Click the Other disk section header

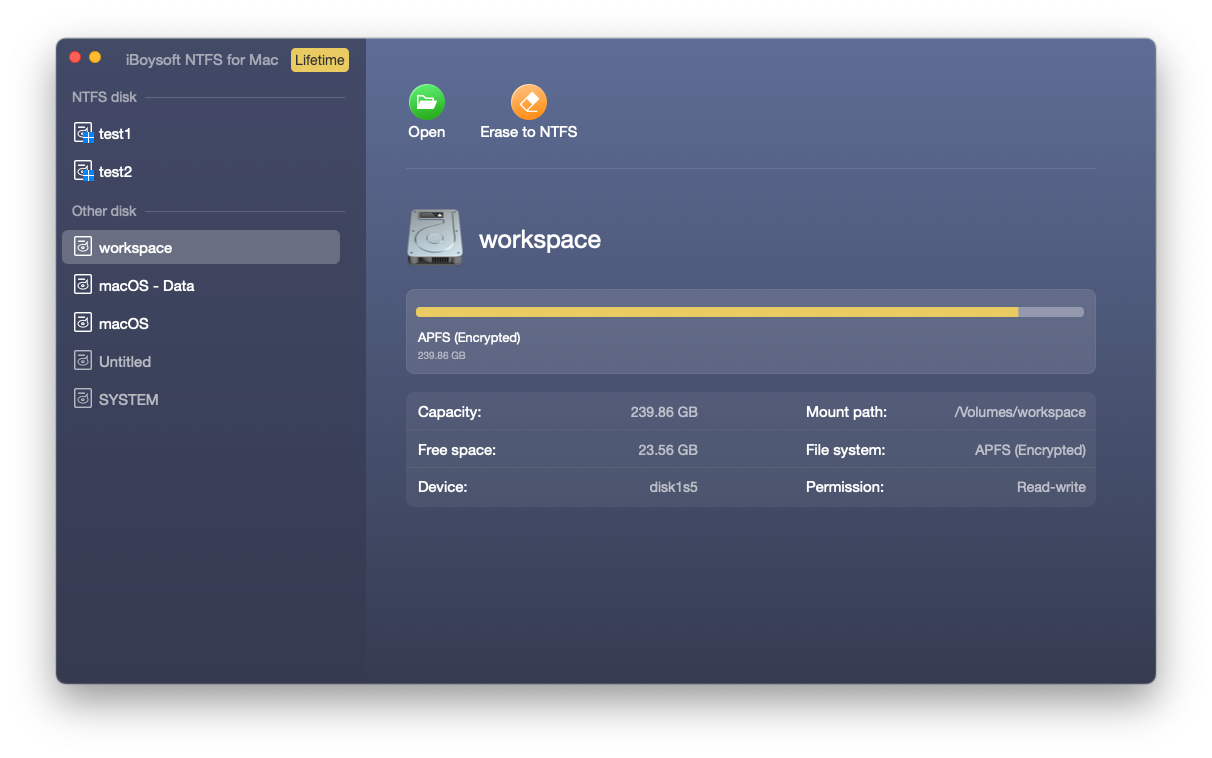[x=104, y=211]
